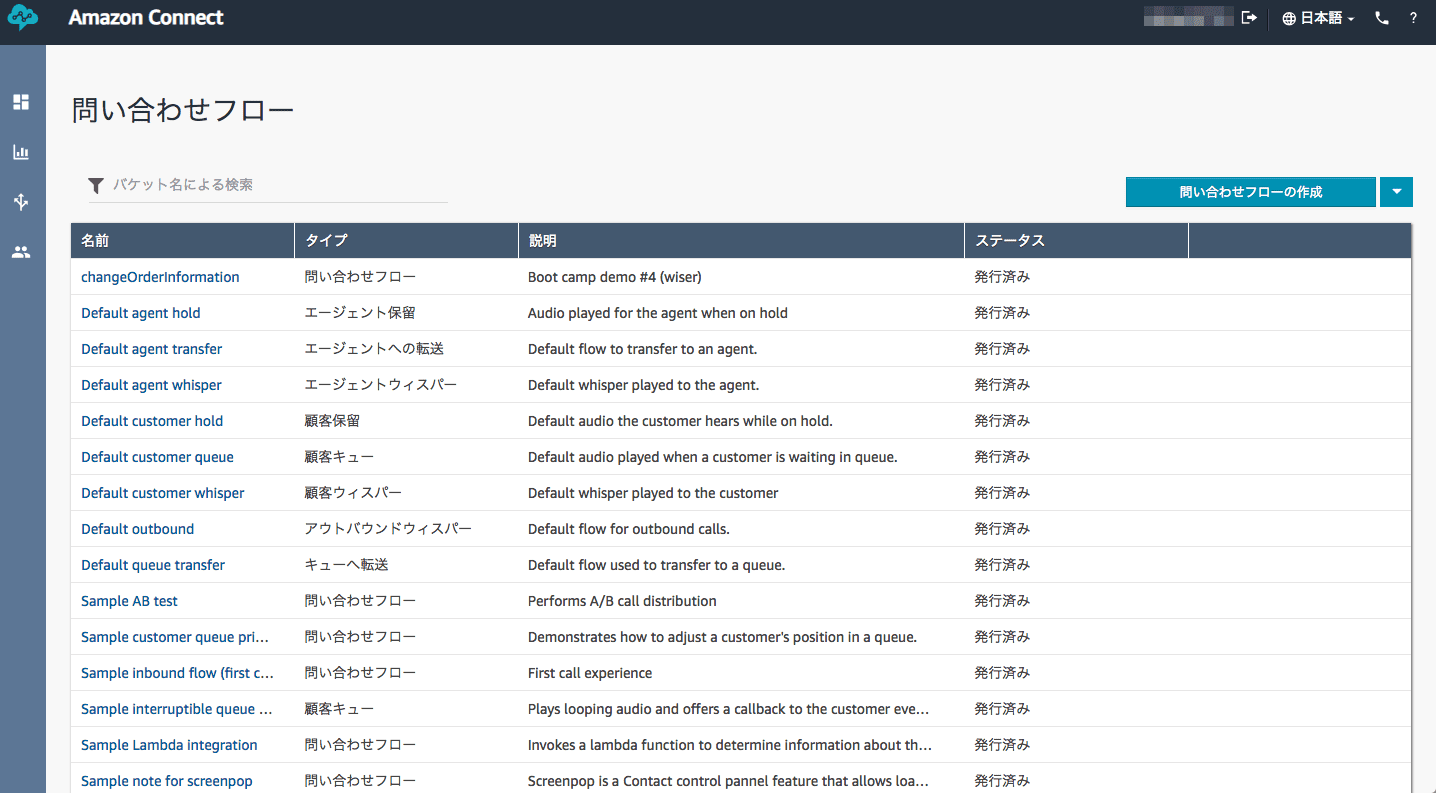The image size is (1436, 793).
Task: Click アウトバウンドウィスパー type cell
Action: click(x=388, y=529)
